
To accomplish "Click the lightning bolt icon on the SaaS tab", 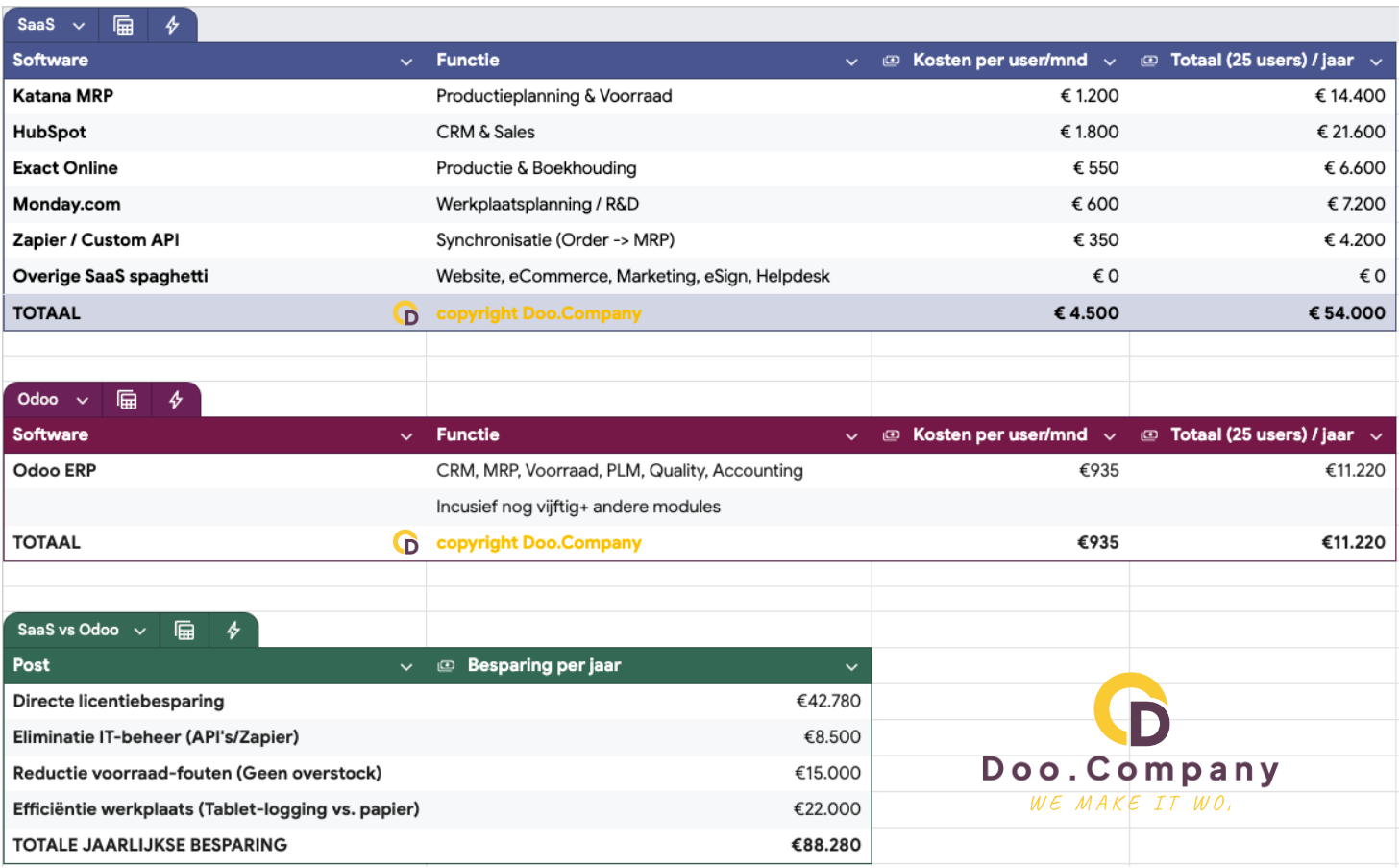I will 174,25.
